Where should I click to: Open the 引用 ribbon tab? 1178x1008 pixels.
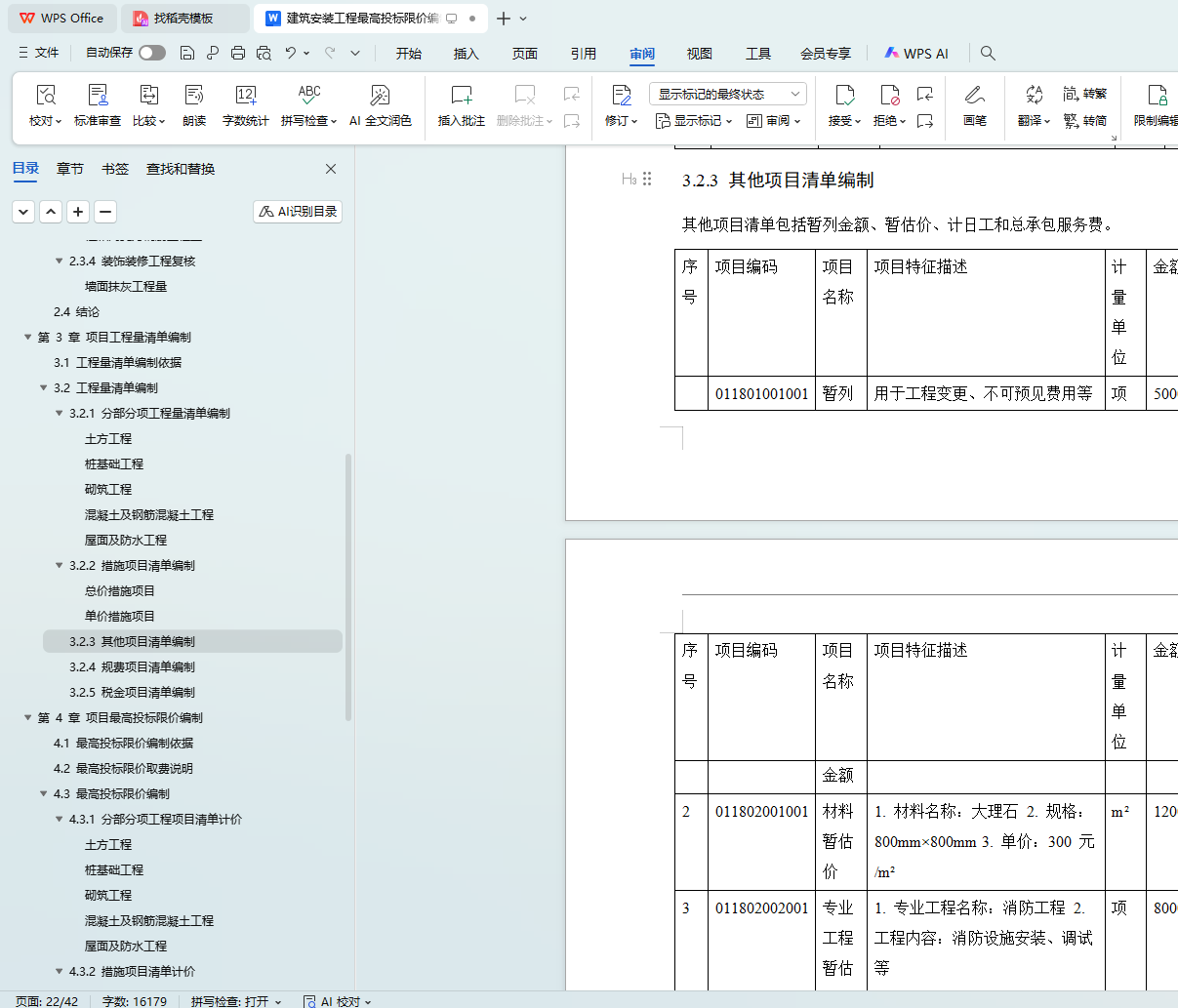click(584, 54)
